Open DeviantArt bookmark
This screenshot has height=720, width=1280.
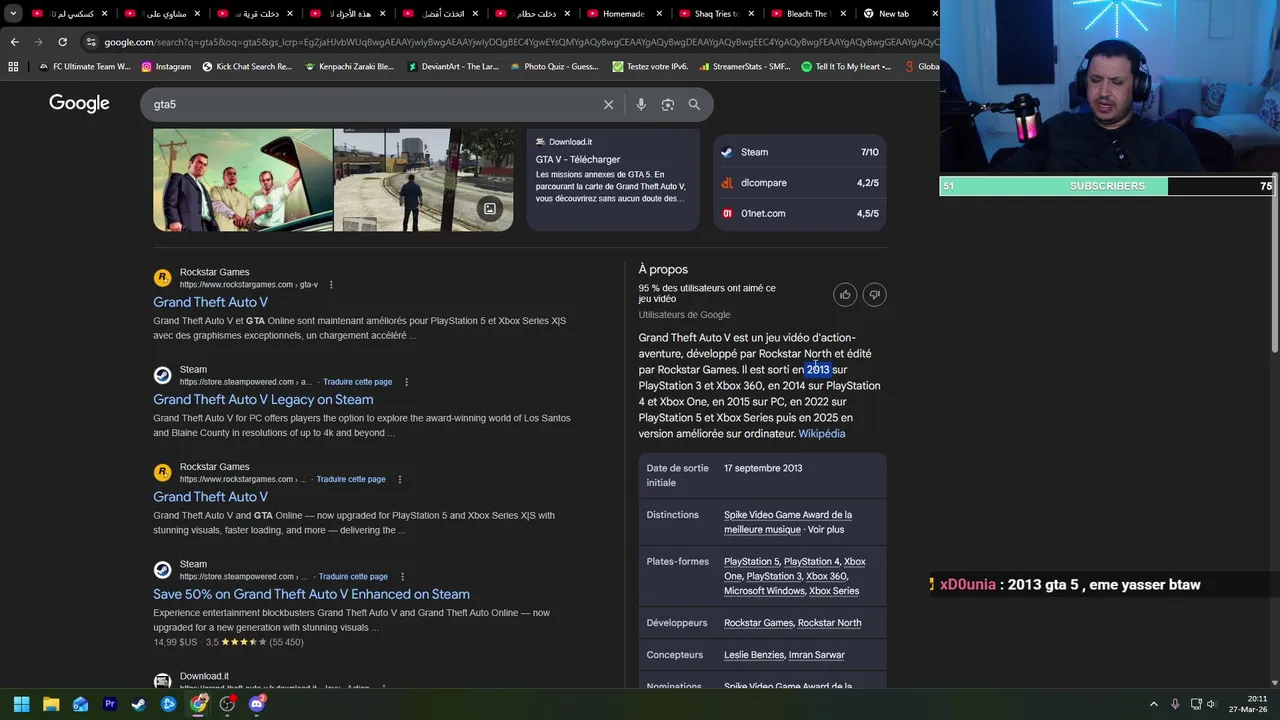tap(453, 66)
